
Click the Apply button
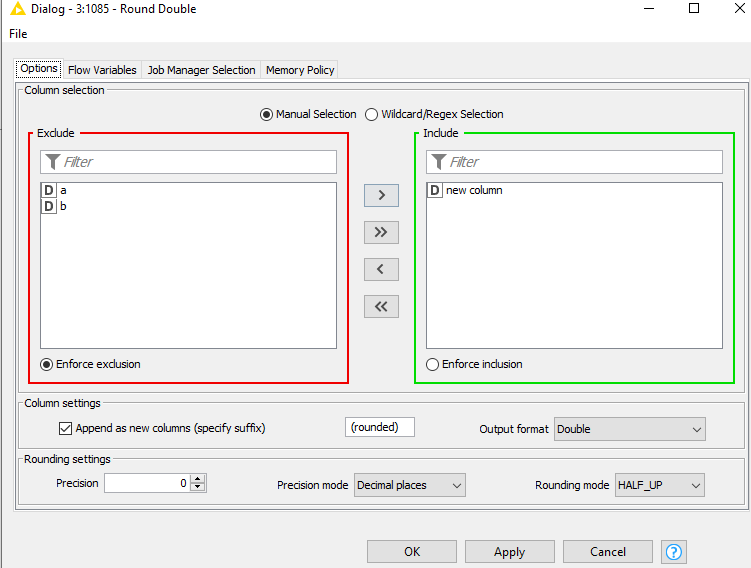509,552
